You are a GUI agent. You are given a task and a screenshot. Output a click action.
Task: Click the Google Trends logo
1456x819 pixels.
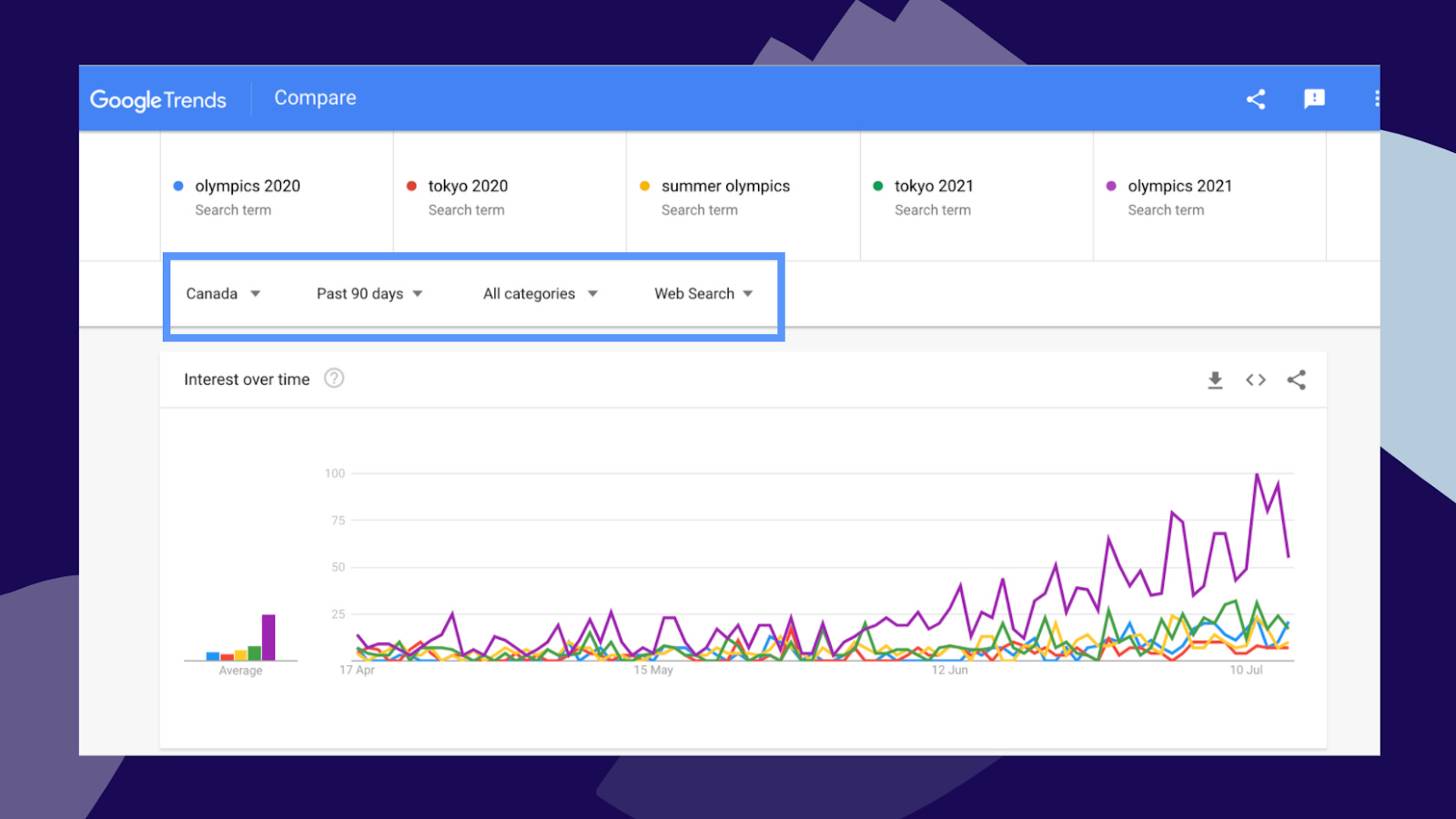(157, 99)
